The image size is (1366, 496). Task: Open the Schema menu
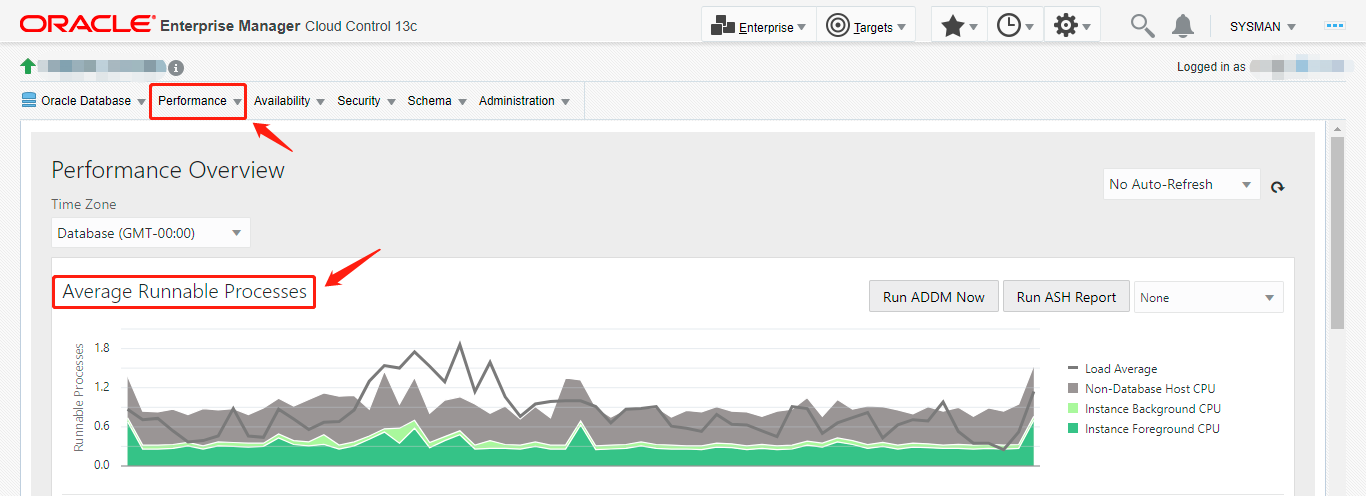(437, 101)
